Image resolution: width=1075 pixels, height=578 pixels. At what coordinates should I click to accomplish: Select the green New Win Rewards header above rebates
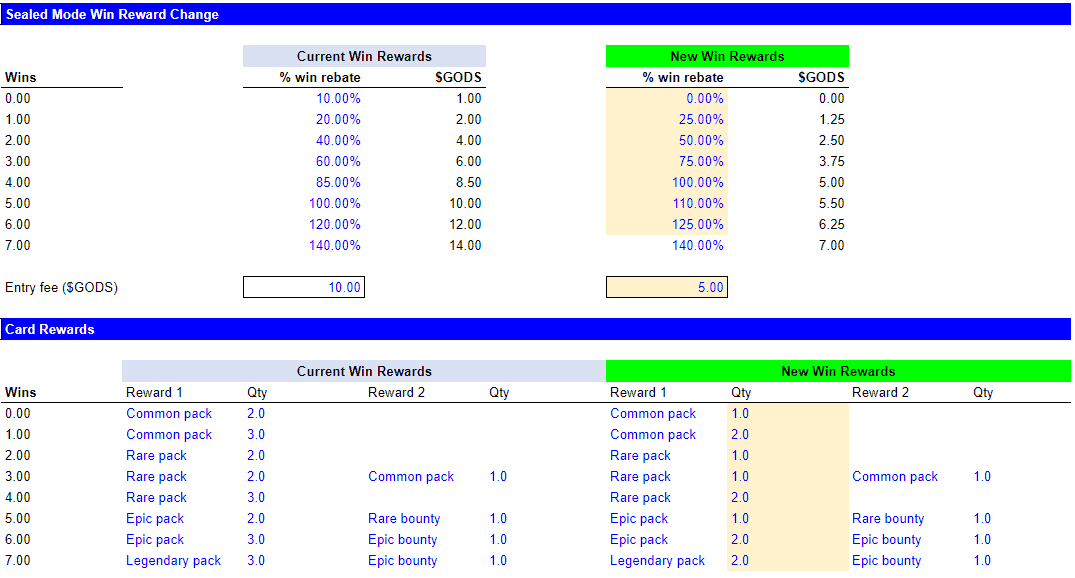[727, 56]
